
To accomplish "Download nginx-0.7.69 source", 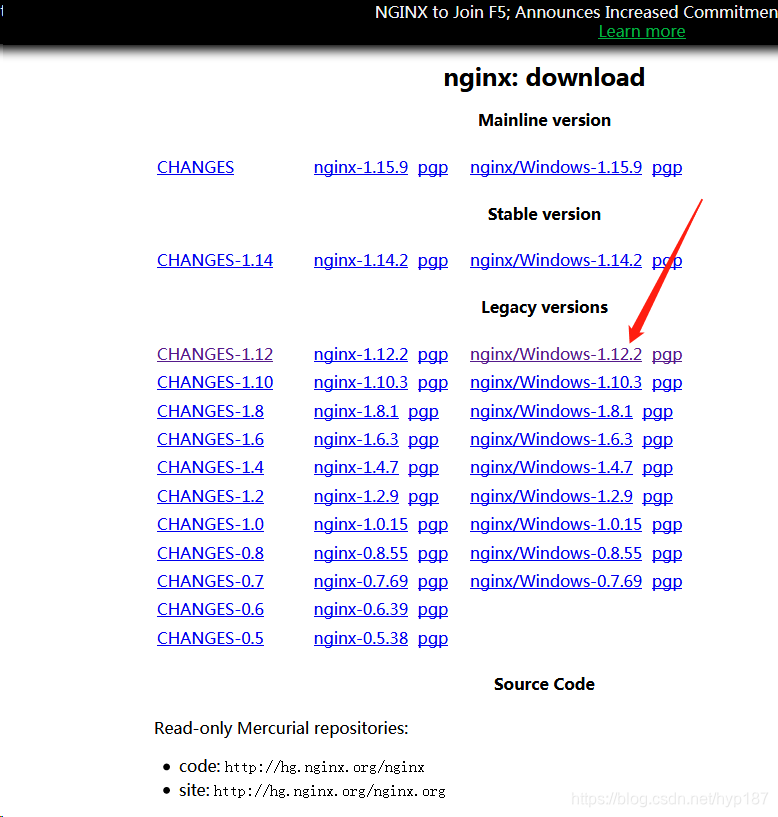I will [361, 581].
